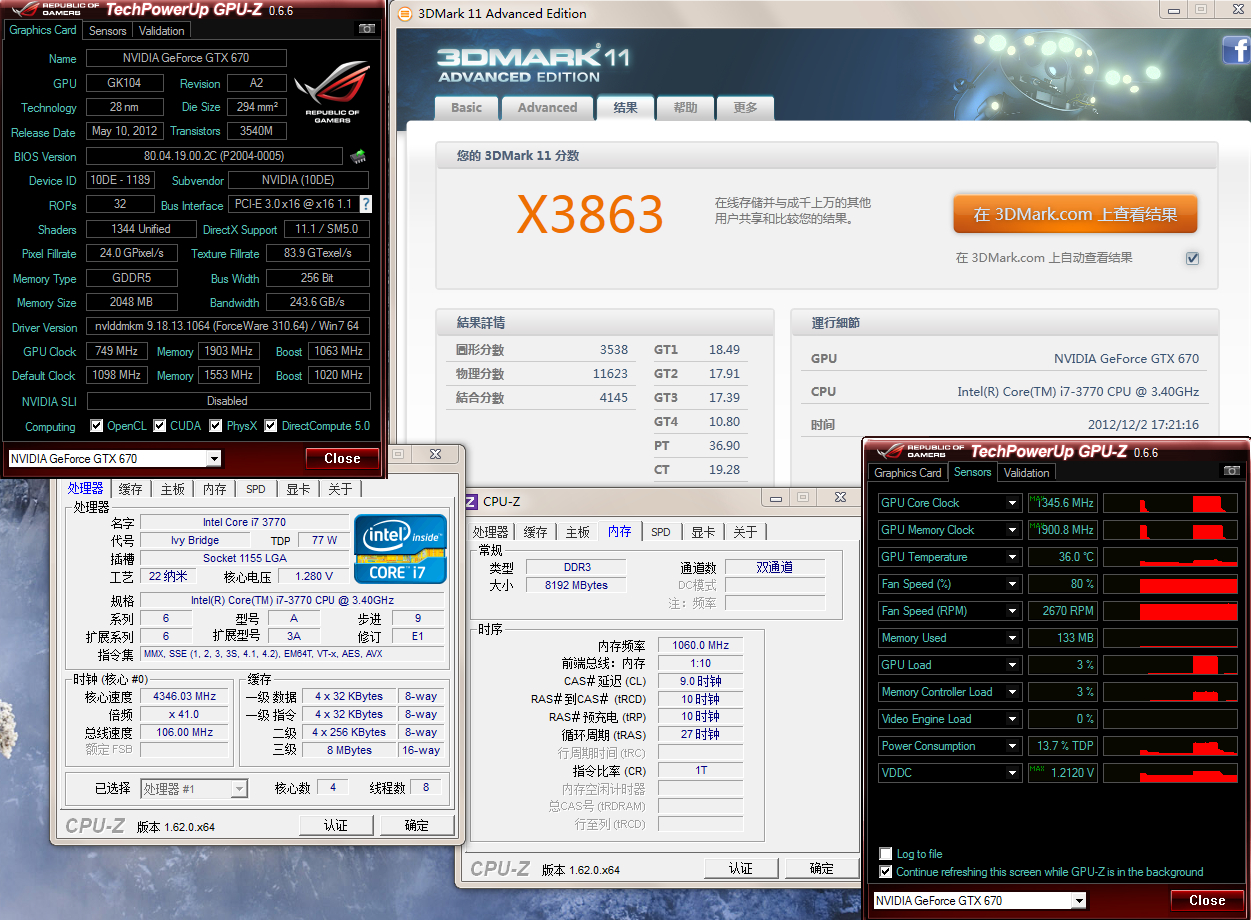Expand the GPU Memory Clock sensor dropdown
The image size is (1251, 920).
[1013, 530]
